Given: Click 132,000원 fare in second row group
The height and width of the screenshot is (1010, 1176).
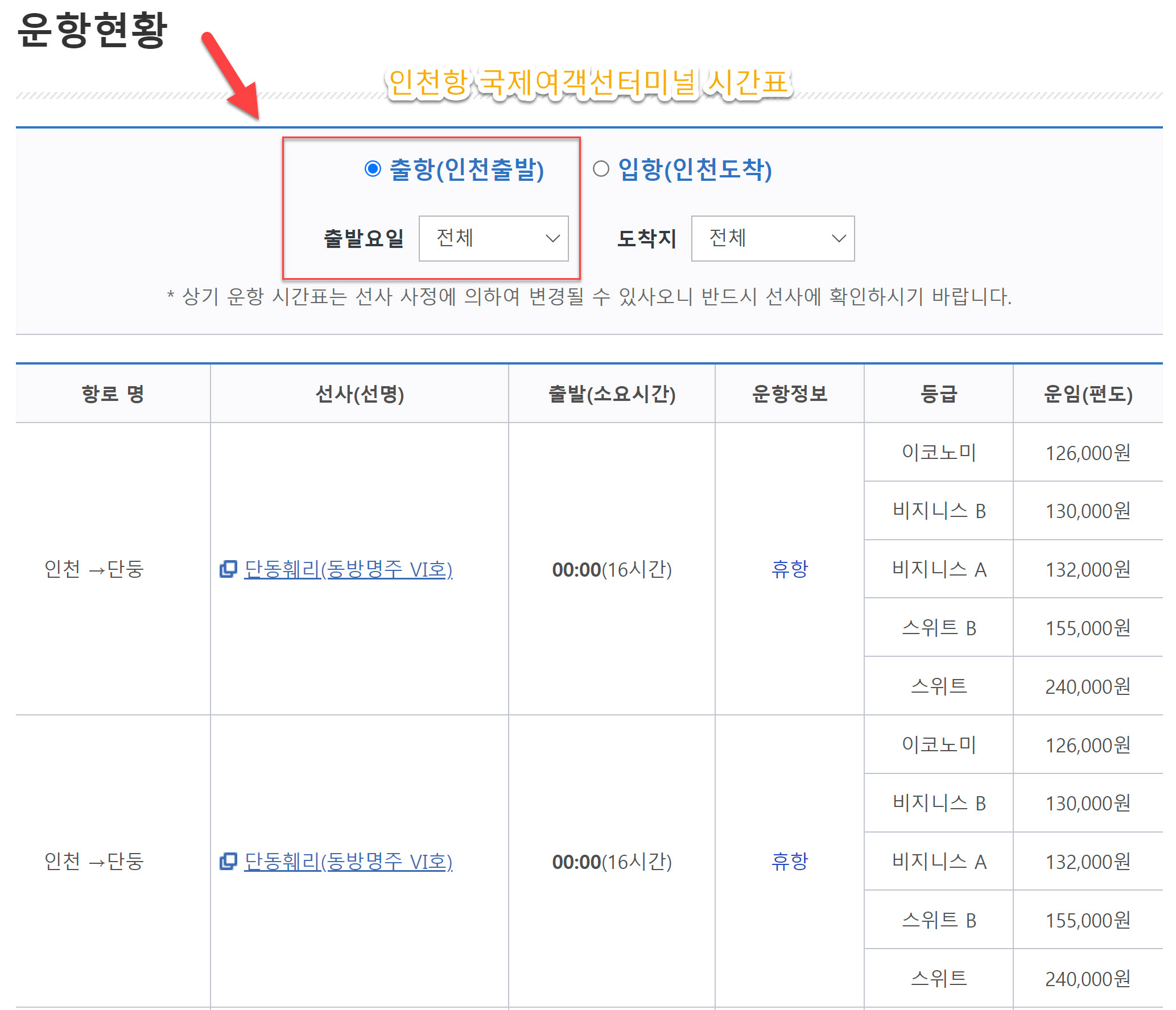Looking at the screenshot, I should pos(1088,862).
